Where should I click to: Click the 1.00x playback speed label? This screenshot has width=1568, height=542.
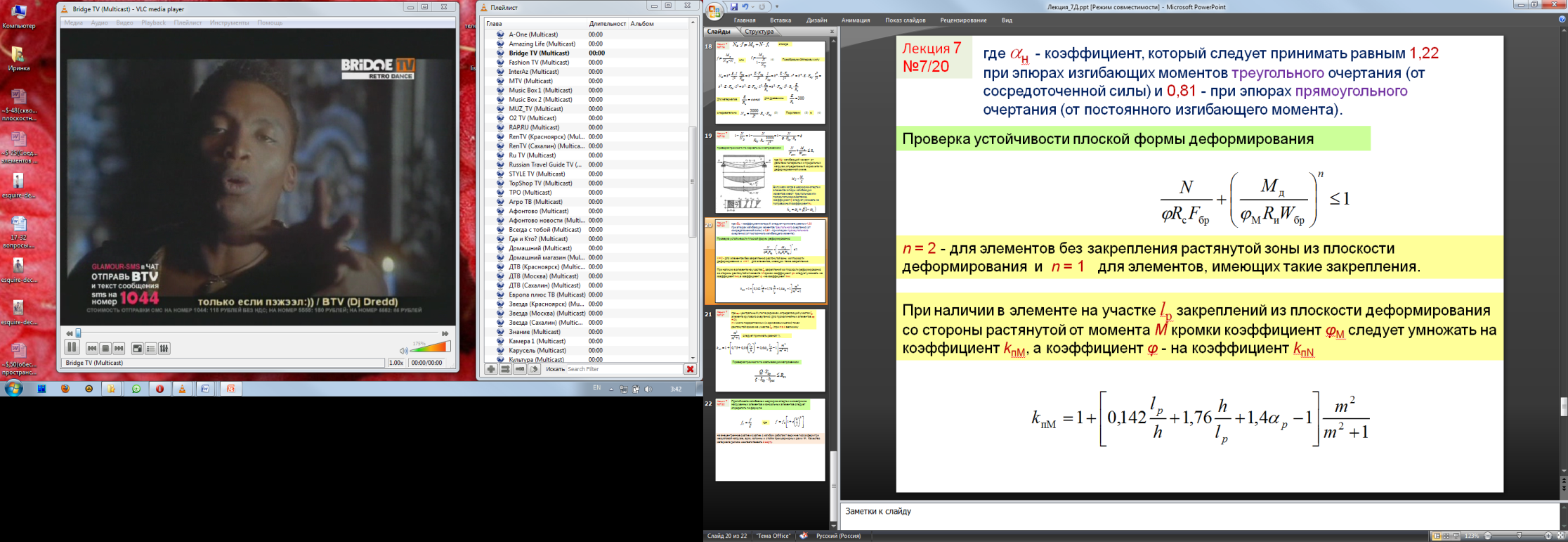pos(396,363)
